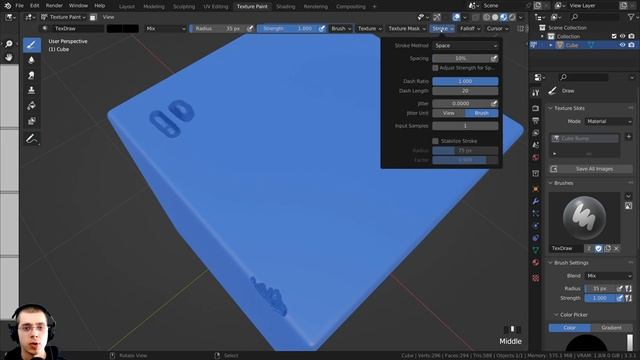Open Output properties tab
The image size is (640, 360).
tap(536, 120)
